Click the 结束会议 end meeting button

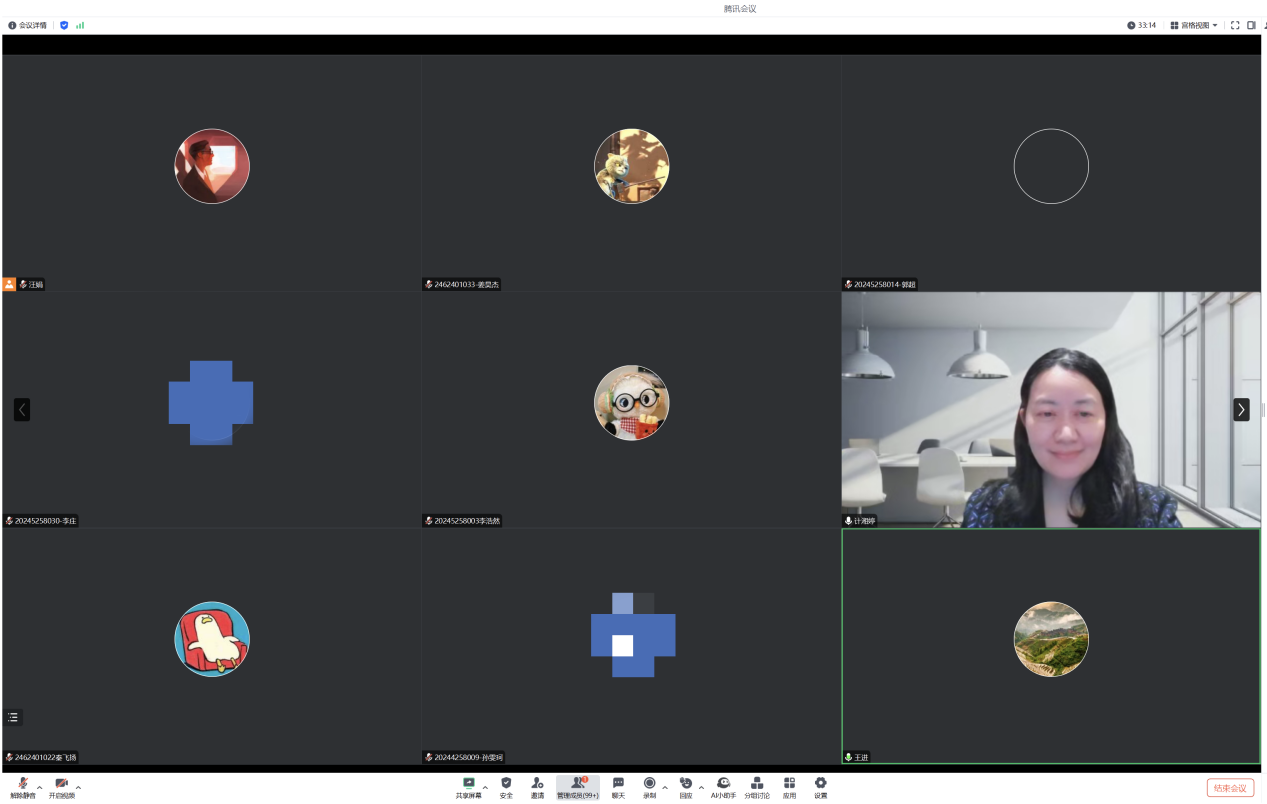click(x=1229, y=788)
